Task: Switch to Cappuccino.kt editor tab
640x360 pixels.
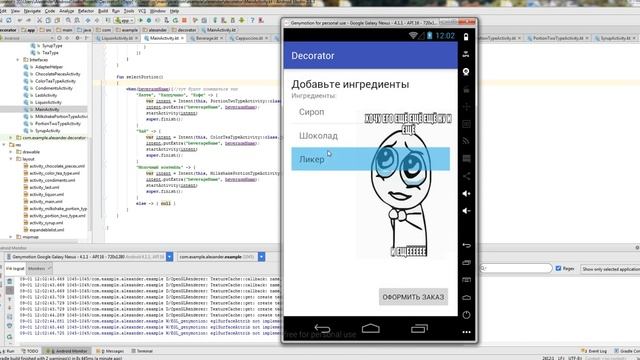Action: point(249,38)
